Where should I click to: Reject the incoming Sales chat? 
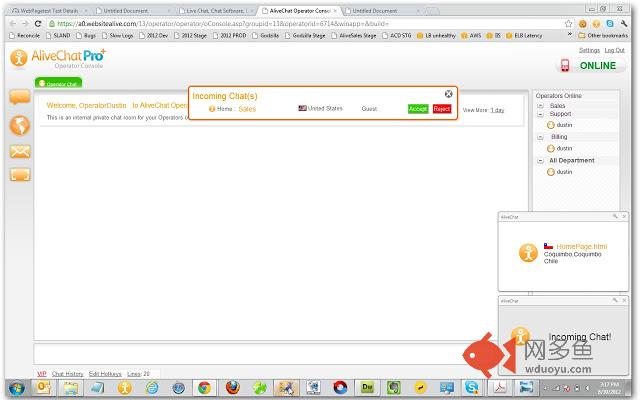click(x=442, y=109)
